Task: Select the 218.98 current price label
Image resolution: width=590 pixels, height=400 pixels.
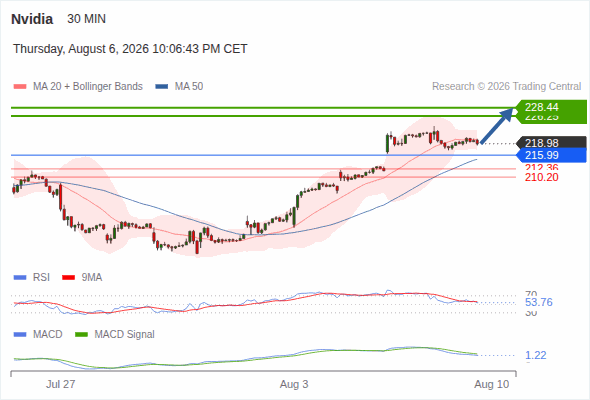Action: click(x=551, y=143)
